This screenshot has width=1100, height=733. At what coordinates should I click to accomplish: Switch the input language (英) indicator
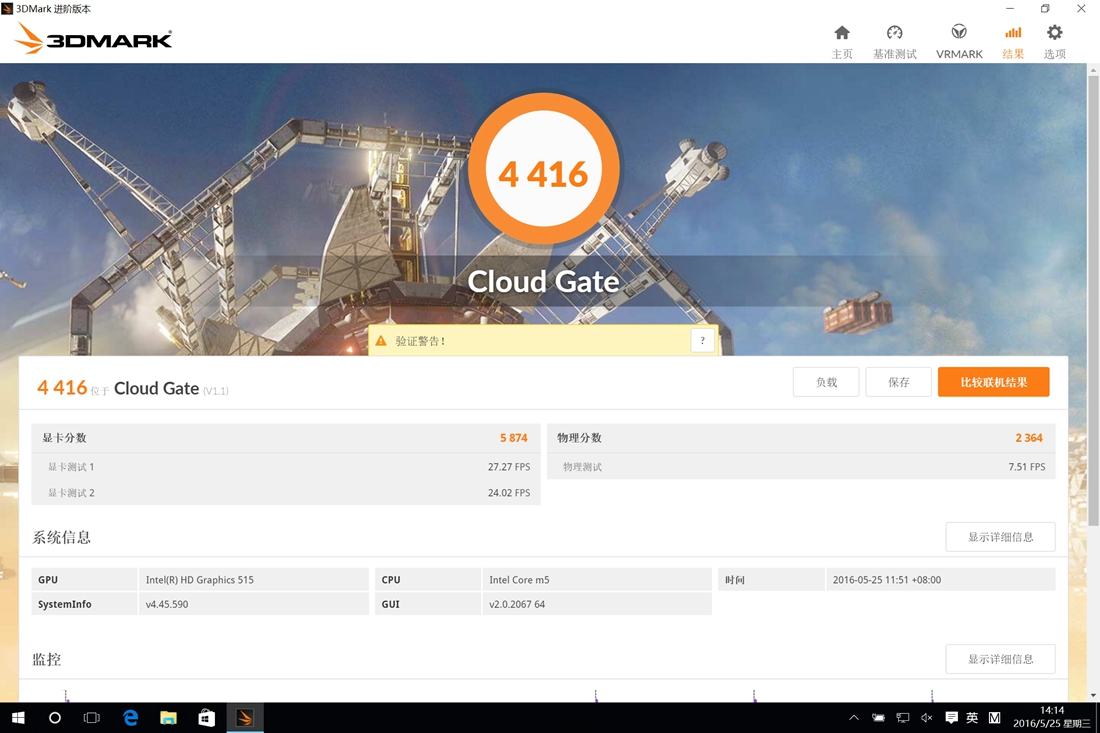pyautogui.click(x=972, y=718)
